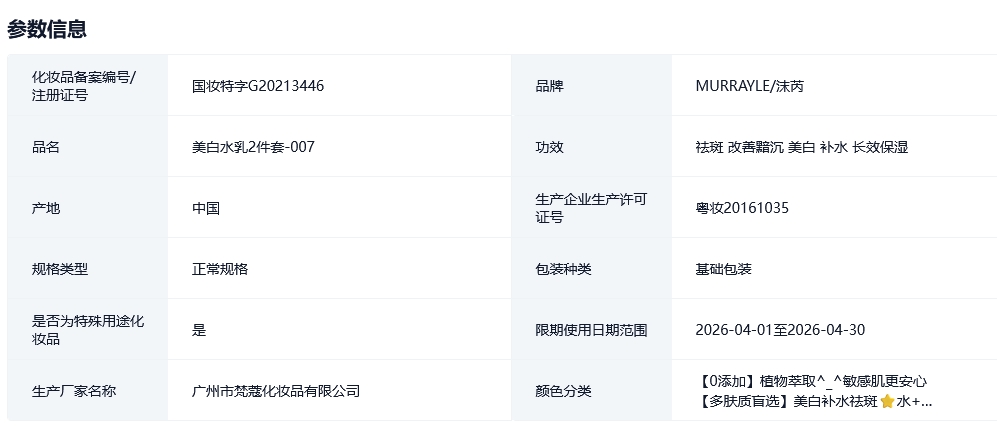Click packaging type value 基础包装
The image size is (997, 433).
pyautogui.click(x=723, y=269)
